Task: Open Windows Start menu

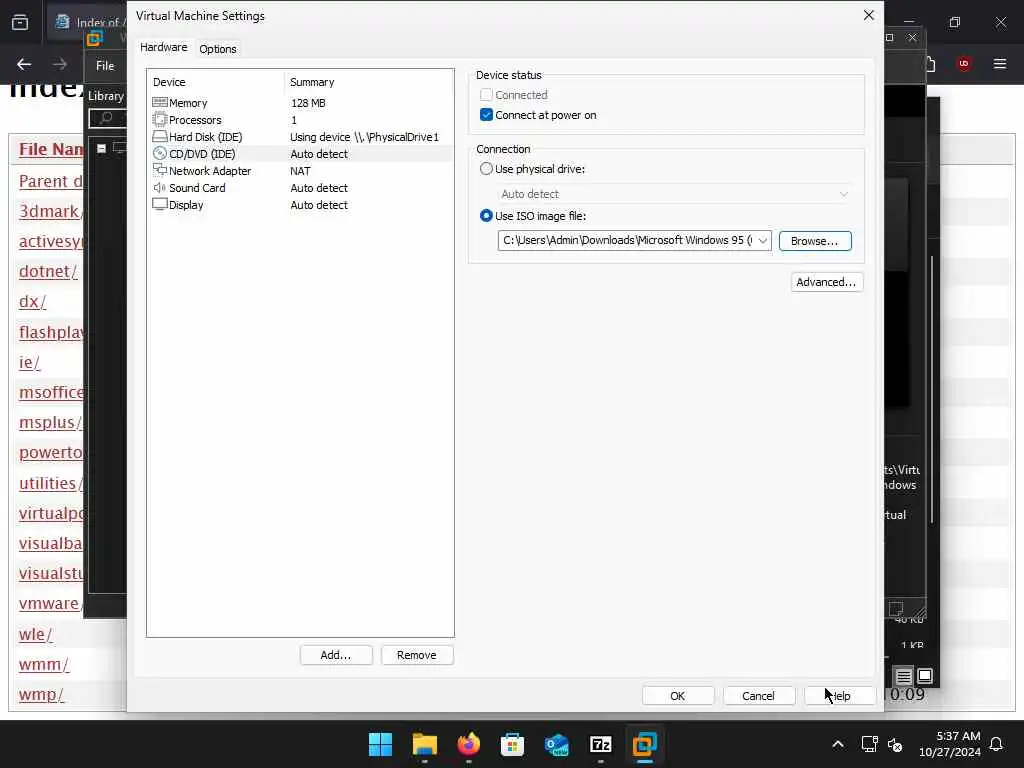Action: 380,744
